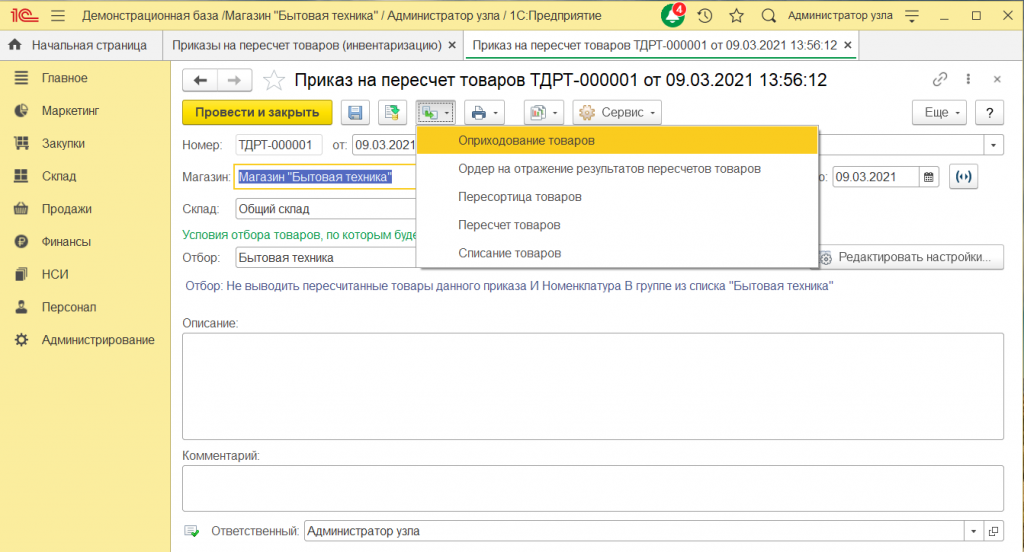The width and height of the screenshot is (1024, 552).
Task: Click the Номер field ТДРТ-000001
Action: [x=279, y=144]
